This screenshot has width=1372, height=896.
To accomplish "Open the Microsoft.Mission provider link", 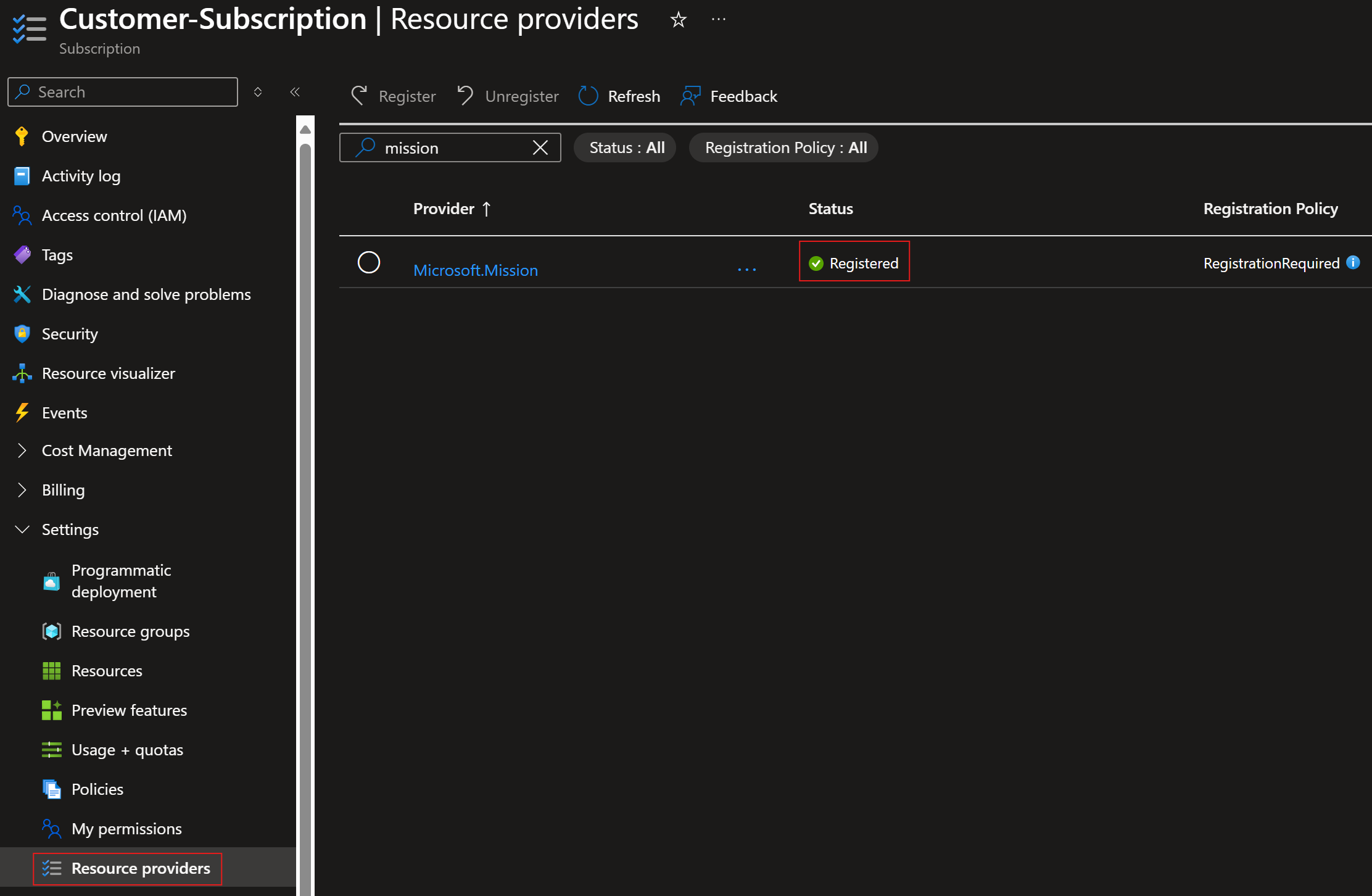I will tap(476, 270).
